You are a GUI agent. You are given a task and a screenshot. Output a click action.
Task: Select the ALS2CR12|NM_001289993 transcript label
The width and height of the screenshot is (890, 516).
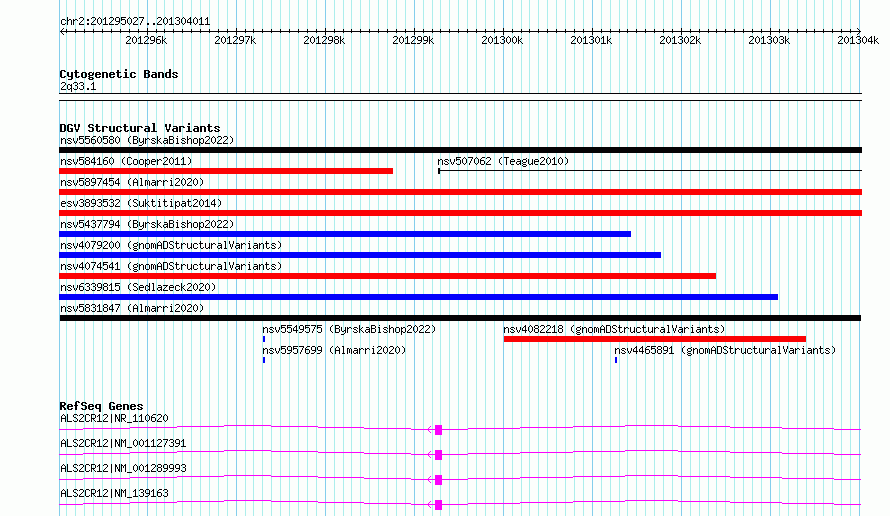pyautogui.click(x=123, y=468)
